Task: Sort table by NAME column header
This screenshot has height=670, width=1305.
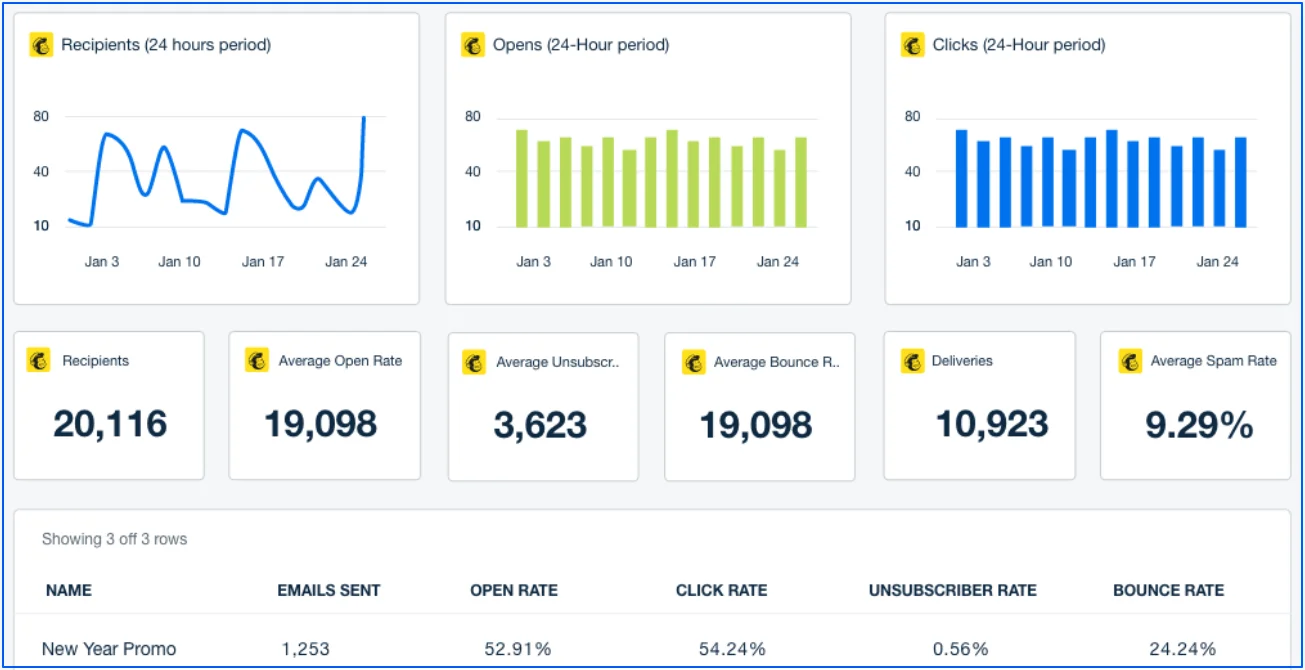Action: [x=69, y=590]
